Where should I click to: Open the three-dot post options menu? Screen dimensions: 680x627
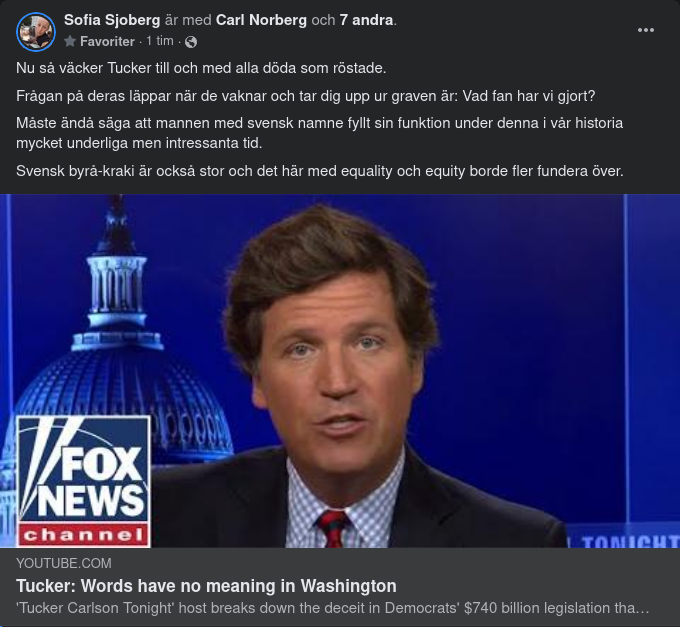tap(646, 30)
